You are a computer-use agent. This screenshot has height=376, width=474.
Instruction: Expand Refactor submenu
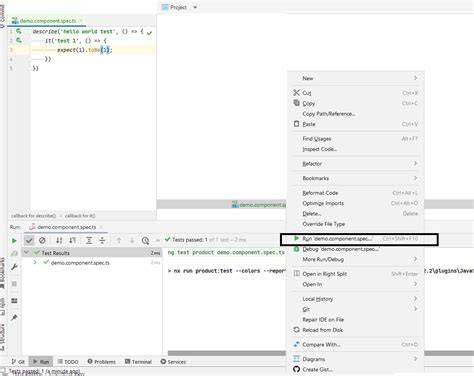point(355,164)
